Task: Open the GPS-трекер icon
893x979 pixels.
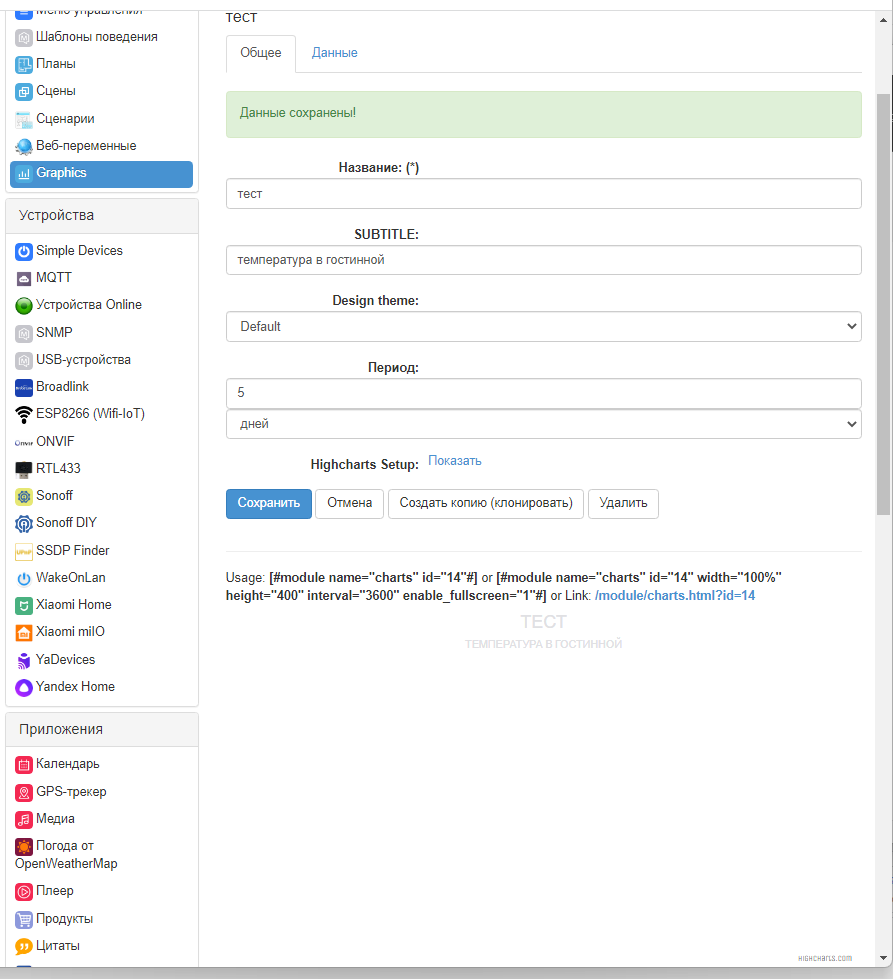Action: pos(24,792)
